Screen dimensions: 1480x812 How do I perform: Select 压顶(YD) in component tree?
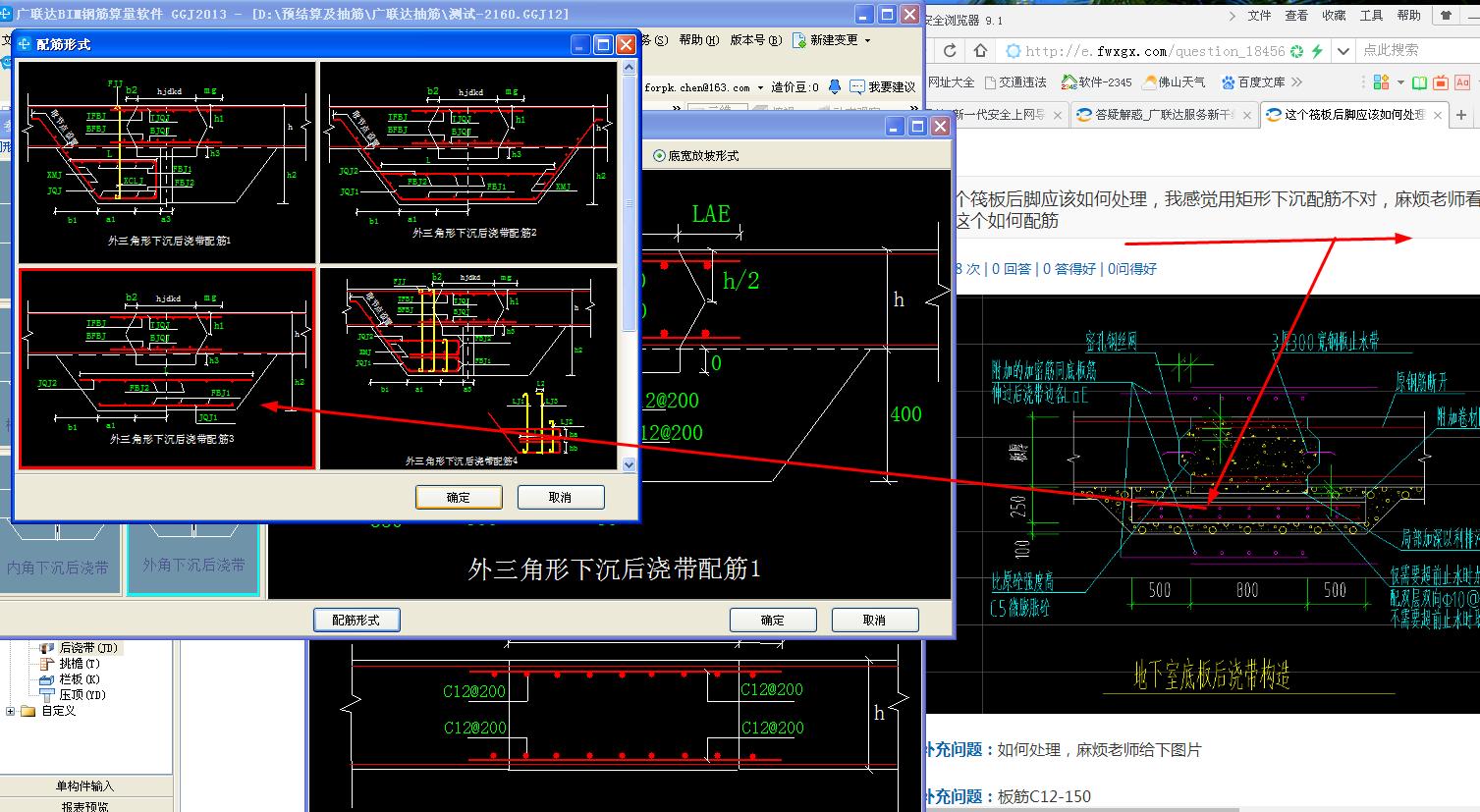tap(82, 695)
